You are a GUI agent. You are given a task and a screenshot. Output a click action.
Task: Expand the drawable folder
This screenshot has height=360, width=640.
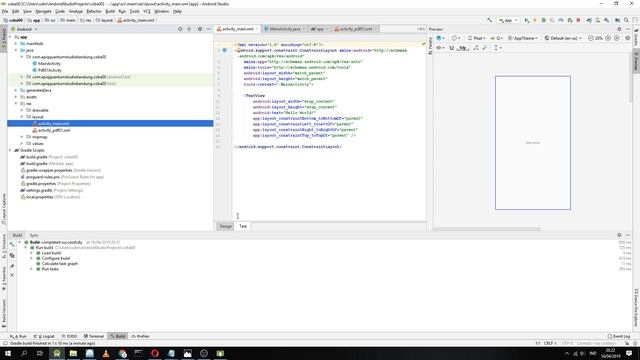point(22,110)
